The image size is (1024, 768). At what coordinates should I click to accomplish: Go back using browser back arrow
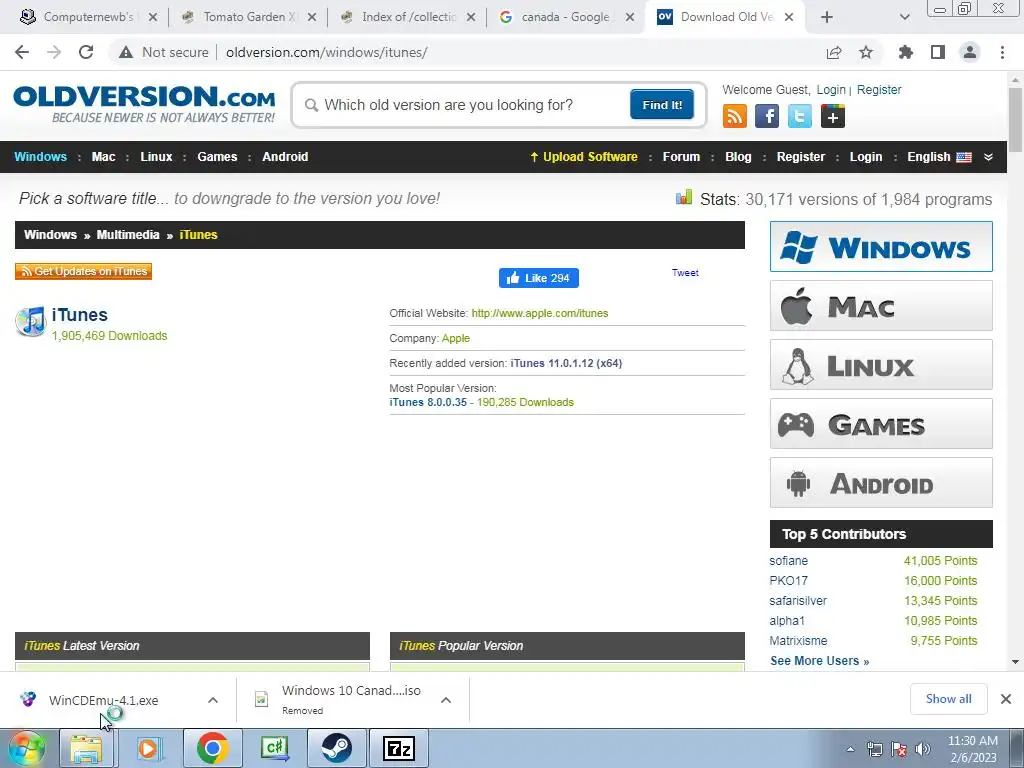[22, 52]
